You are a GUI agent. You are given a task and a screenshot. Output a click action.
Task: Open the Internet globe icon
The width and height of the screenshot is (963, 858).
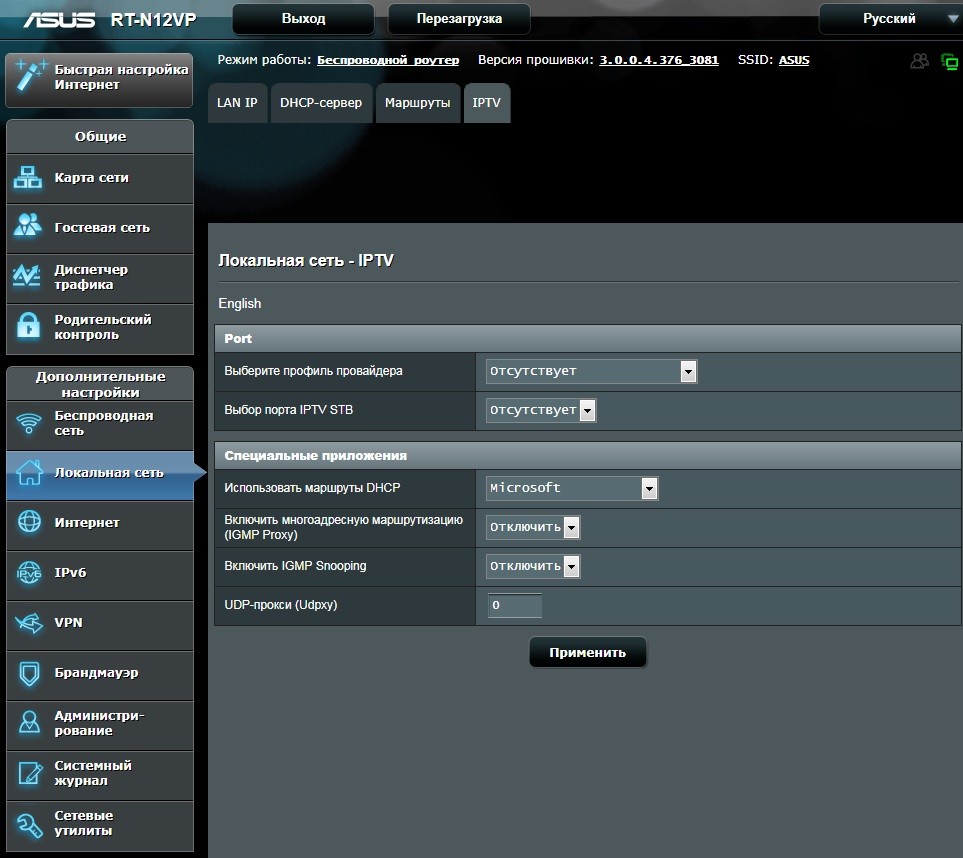[29, 522]
